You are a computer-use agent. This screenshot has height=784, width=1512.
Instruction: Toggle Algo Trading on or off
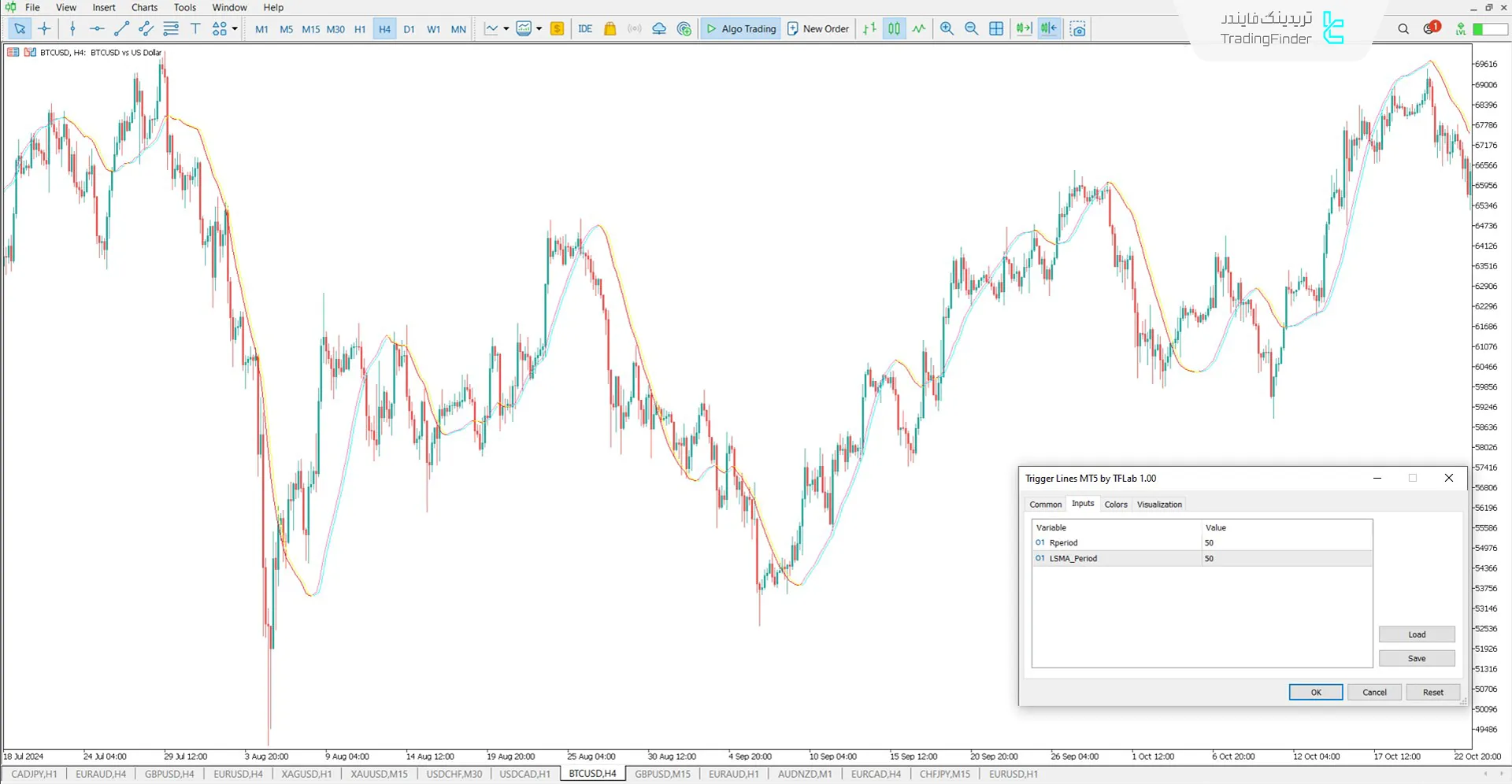740,28
